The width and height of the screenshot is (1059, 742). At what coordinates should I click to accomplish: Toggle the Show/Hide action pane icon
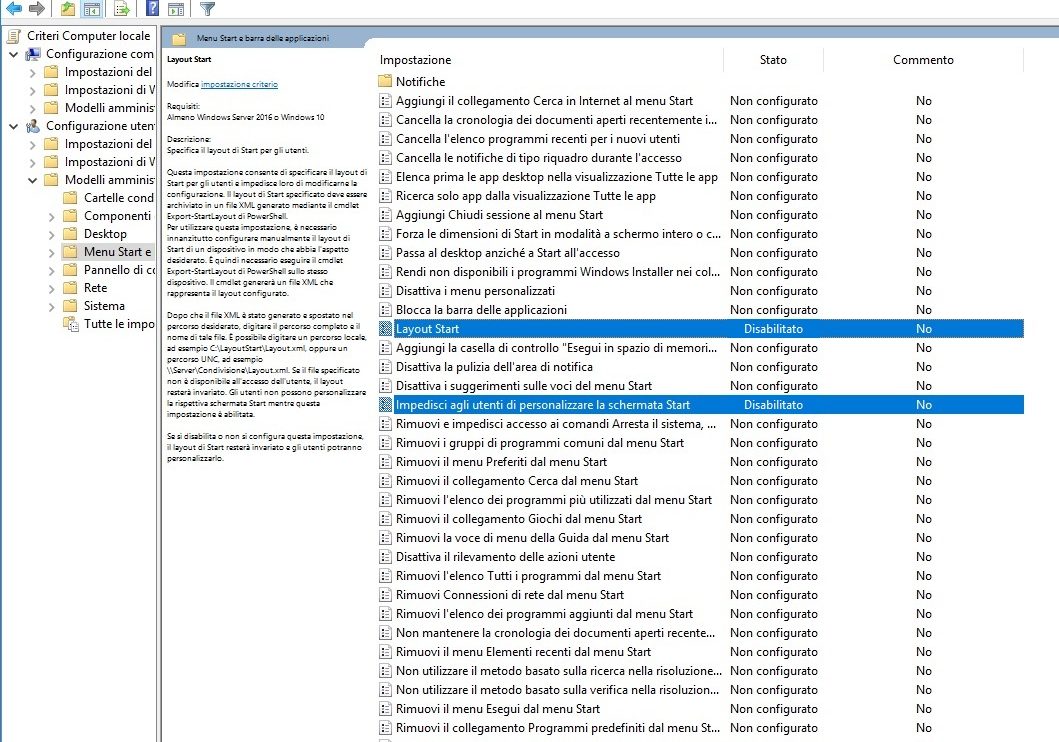[175, 9]
